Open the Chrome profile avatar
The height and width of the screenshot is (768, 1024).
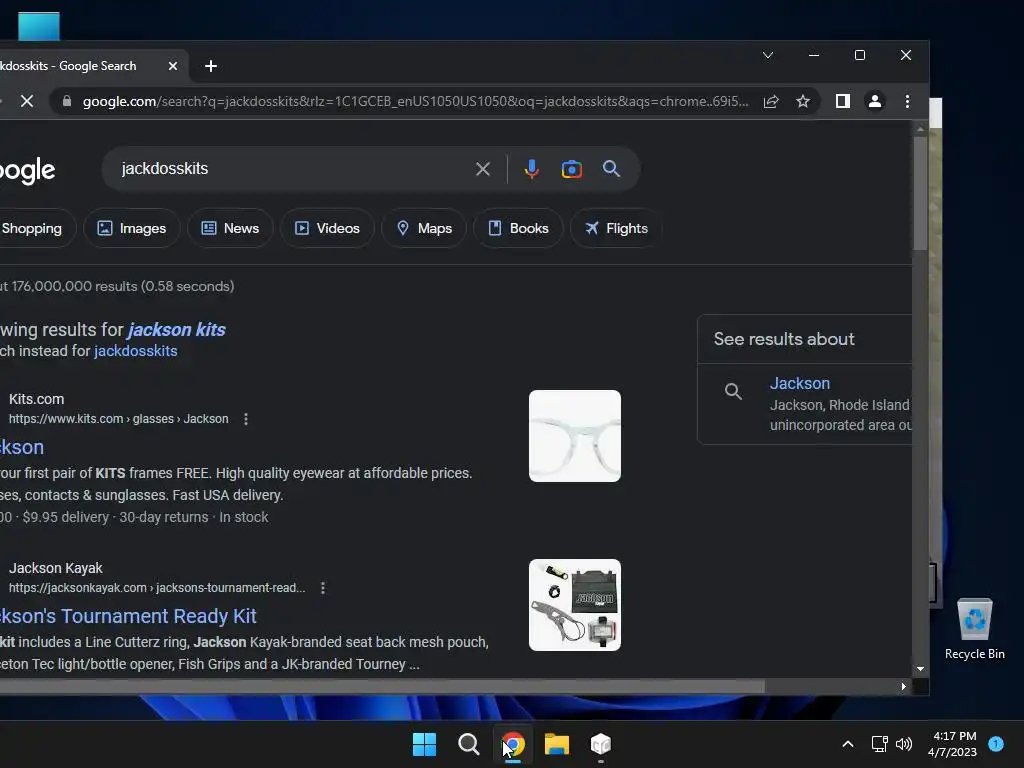coord(874,101)
